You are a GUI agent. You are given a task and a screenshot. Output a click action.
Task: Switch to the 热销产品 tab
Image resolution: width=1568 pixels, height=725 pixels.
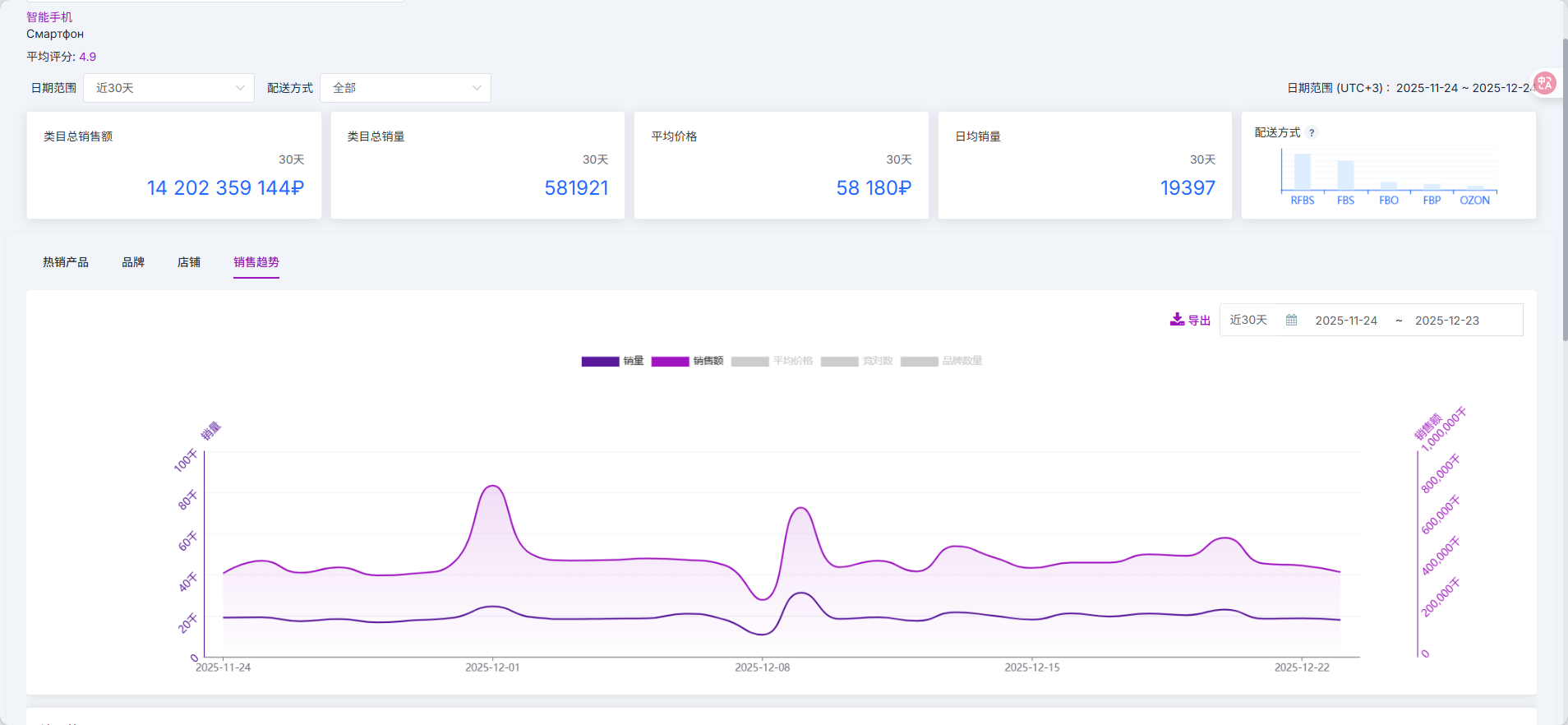66,262
